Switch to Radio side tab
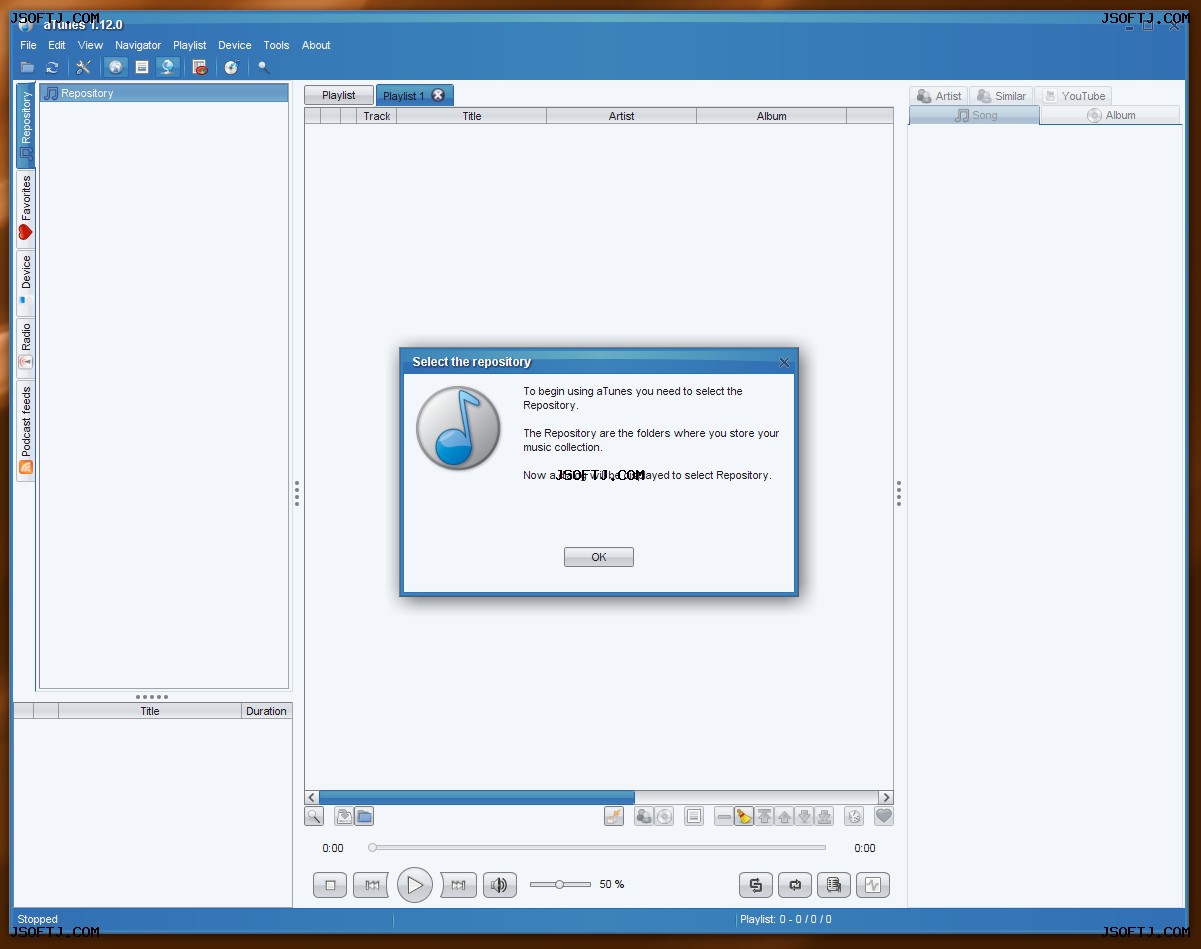1201x949 pixels. tap(26, 346)
